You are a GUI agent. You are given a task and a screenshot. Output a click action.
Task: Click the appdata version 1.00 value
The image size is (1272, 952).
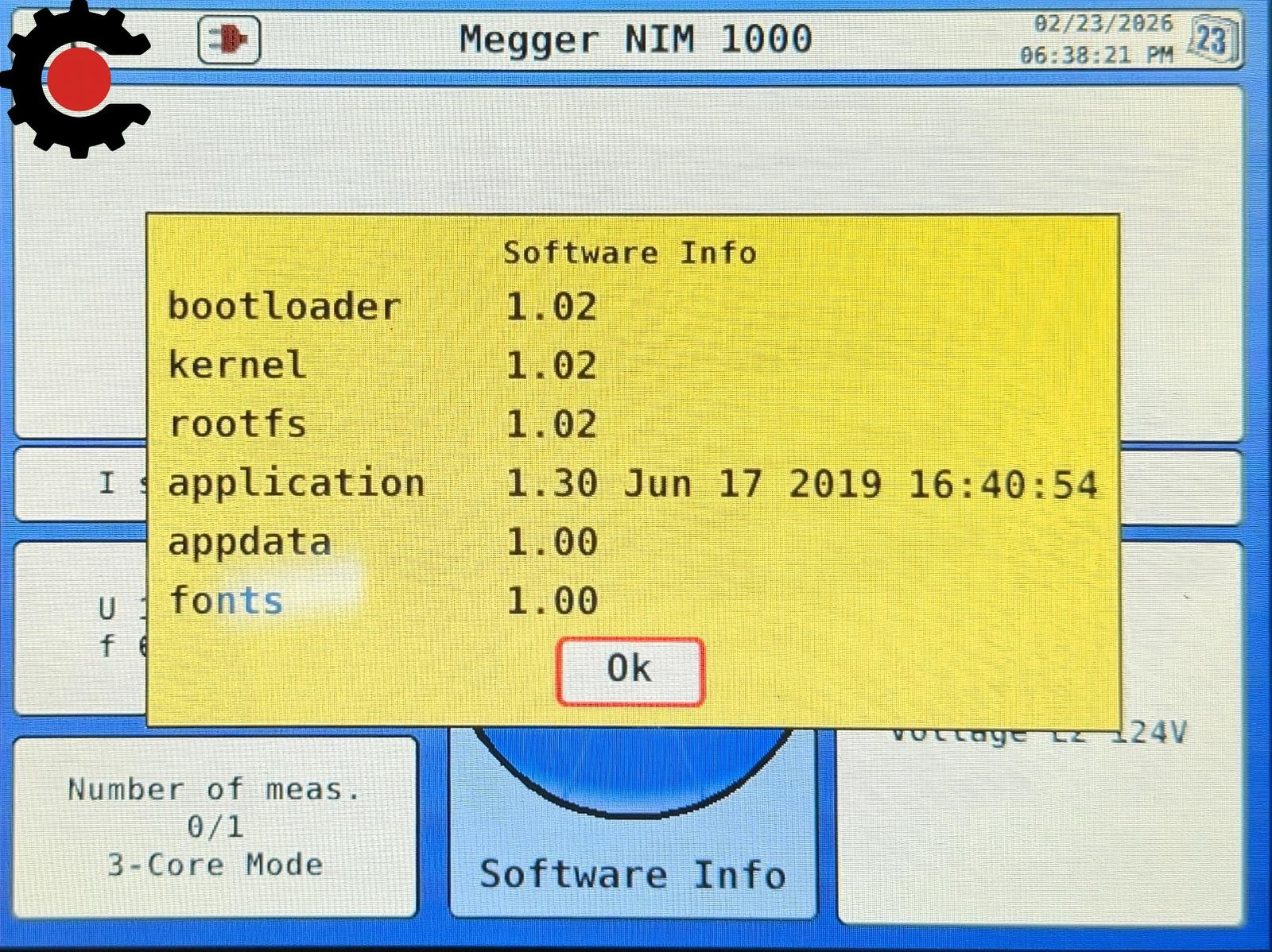click(552, 542)
